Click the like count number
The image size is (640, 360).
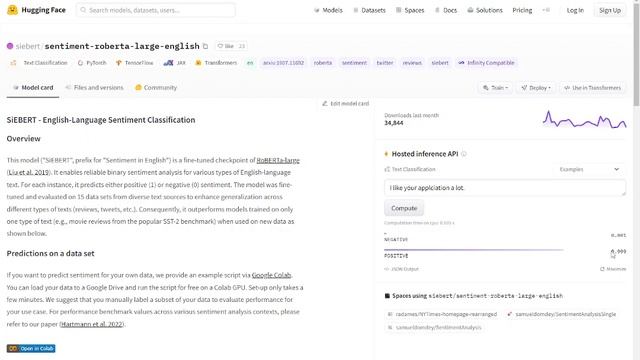tap(242, 46)
